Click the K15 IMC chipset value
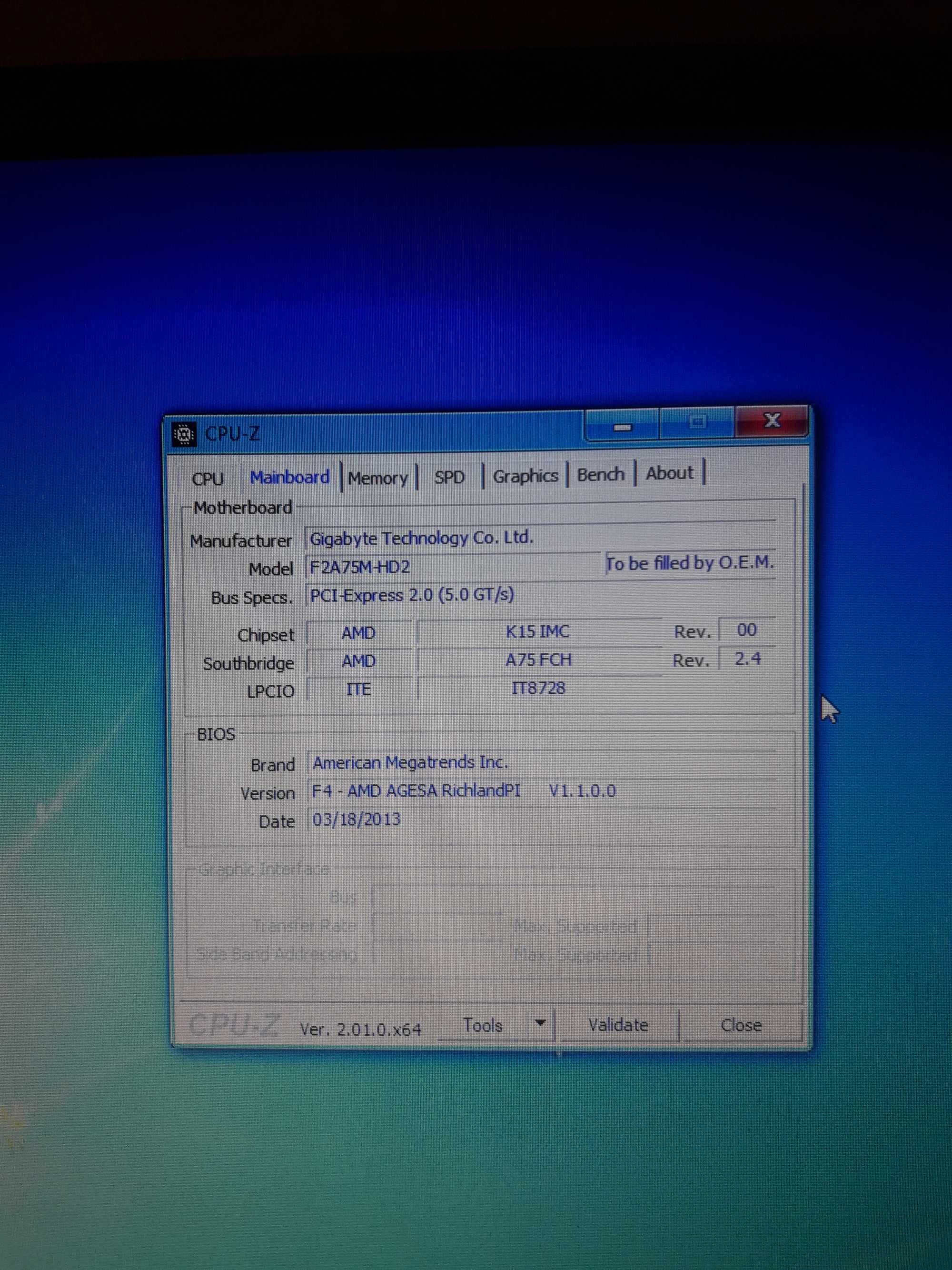 tap(538, 632)
